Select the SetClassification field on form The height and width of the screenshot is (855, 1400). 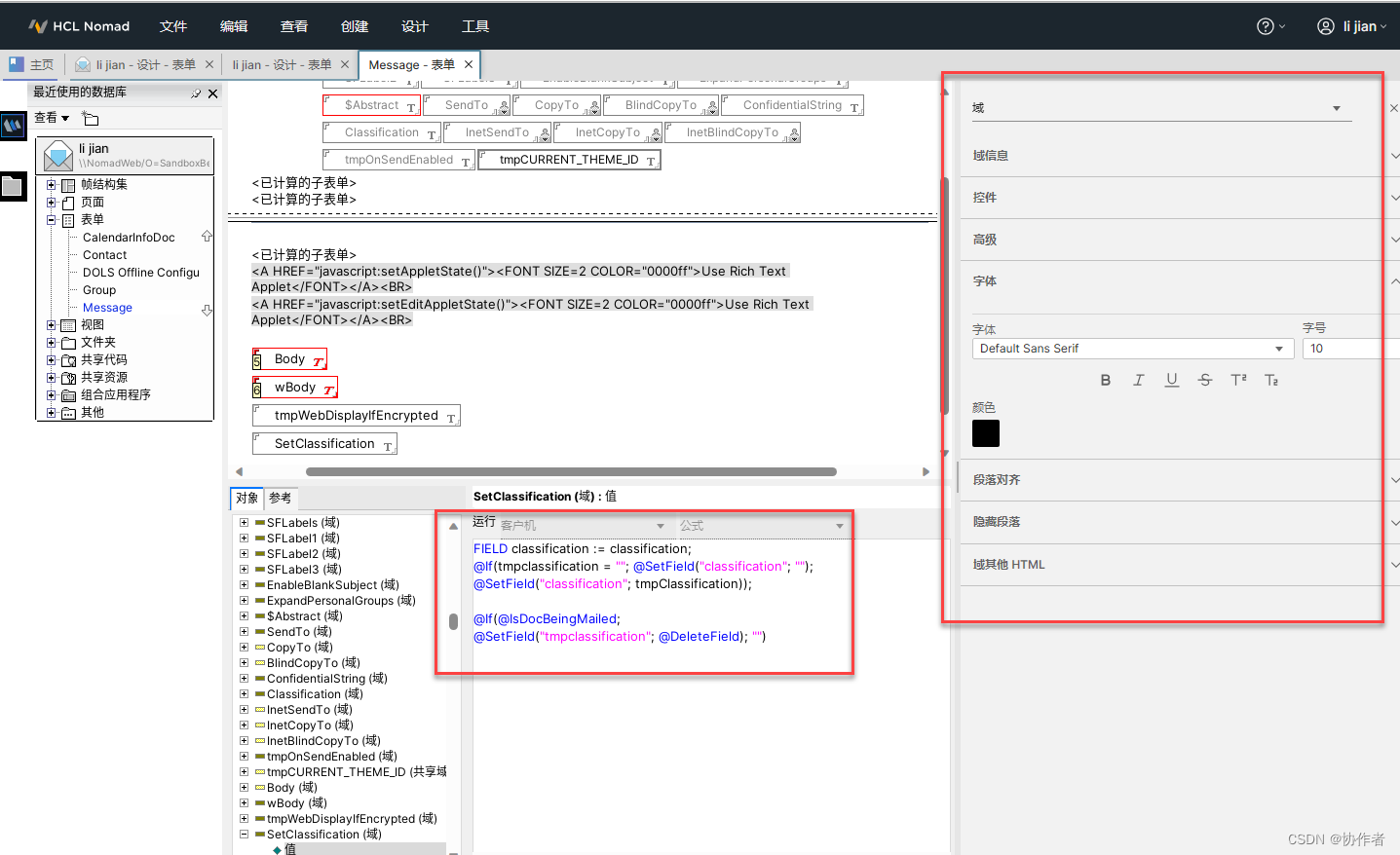(324, 444)
